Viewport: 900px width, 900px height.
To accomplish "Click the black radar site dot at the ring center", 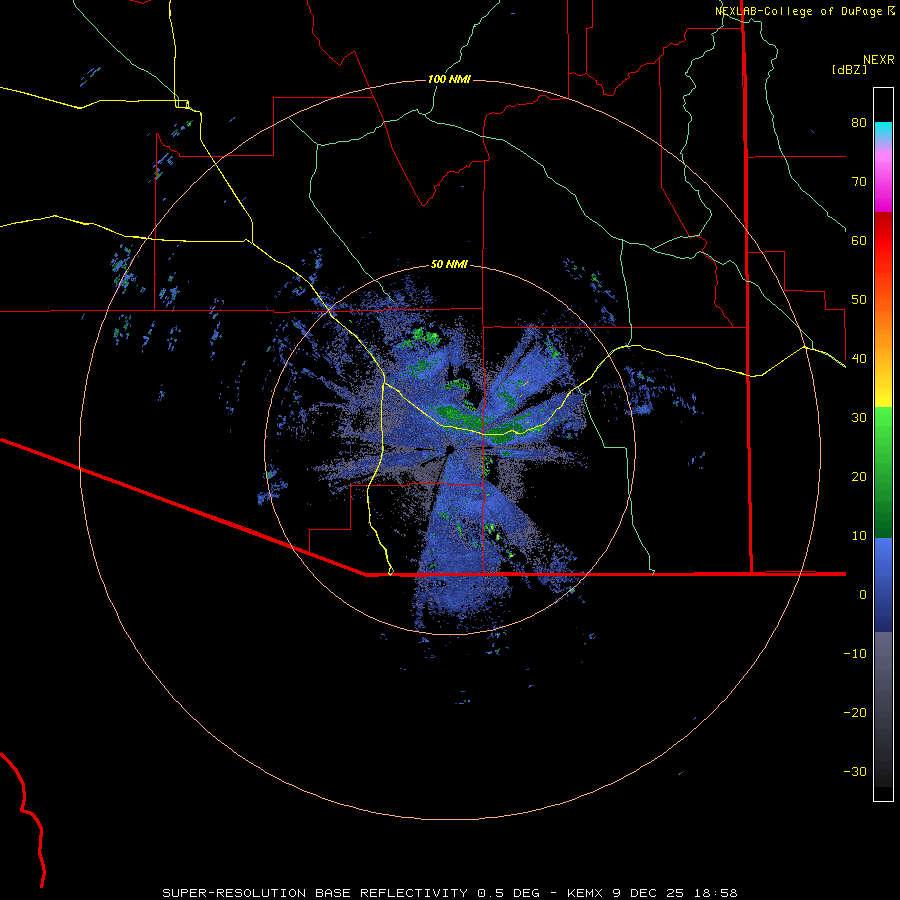I will 450,449.
